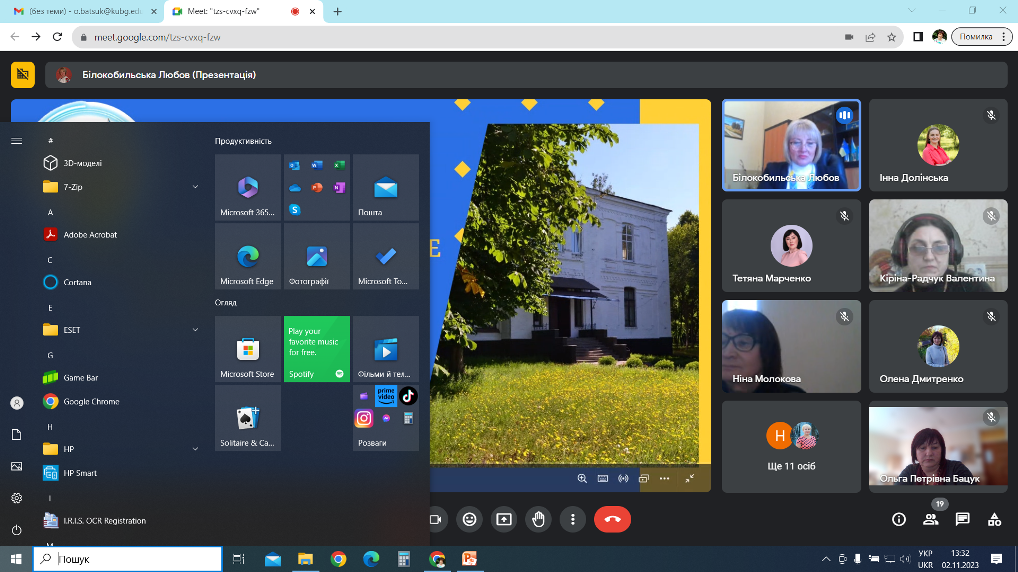Screen dimensions: 1018x572
Task: Open Adobe Acrobat from the app list
Action: click(x=90, y=235)
